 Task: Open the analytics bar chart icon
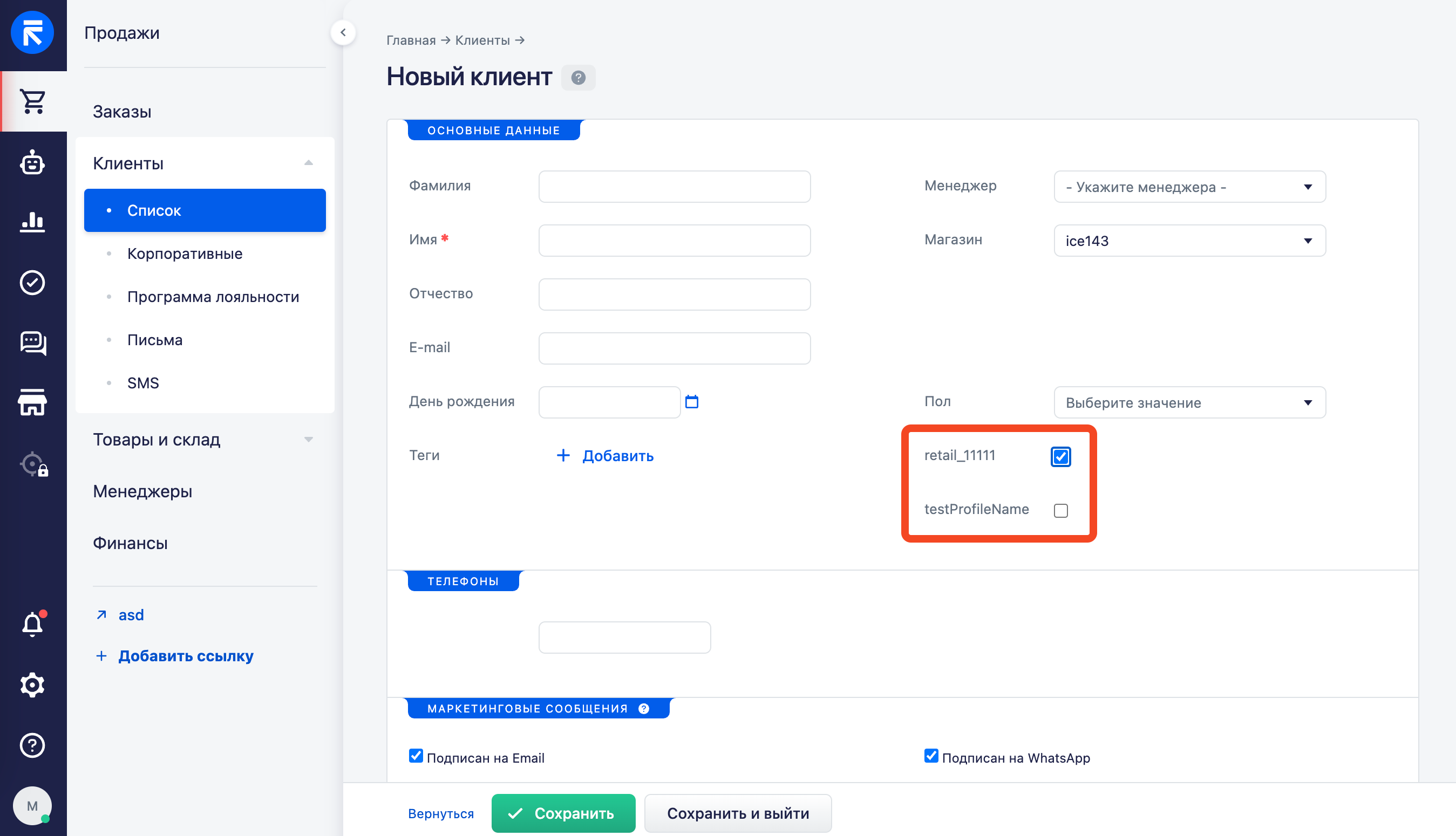32,222
